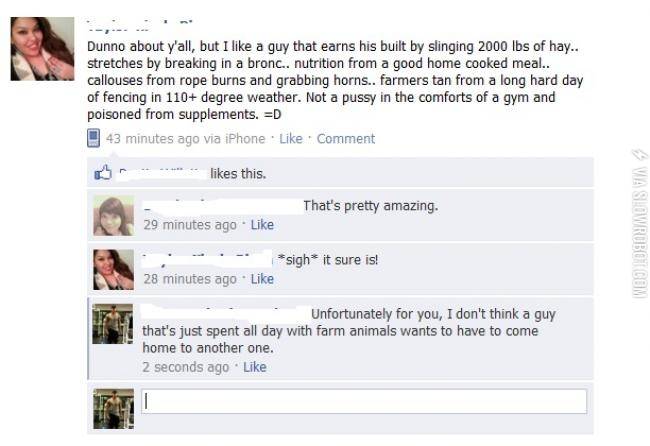The image size is (650, 446).
Task: Click the thumbs-up icon before 'likes this'
Action: [102, 174]
